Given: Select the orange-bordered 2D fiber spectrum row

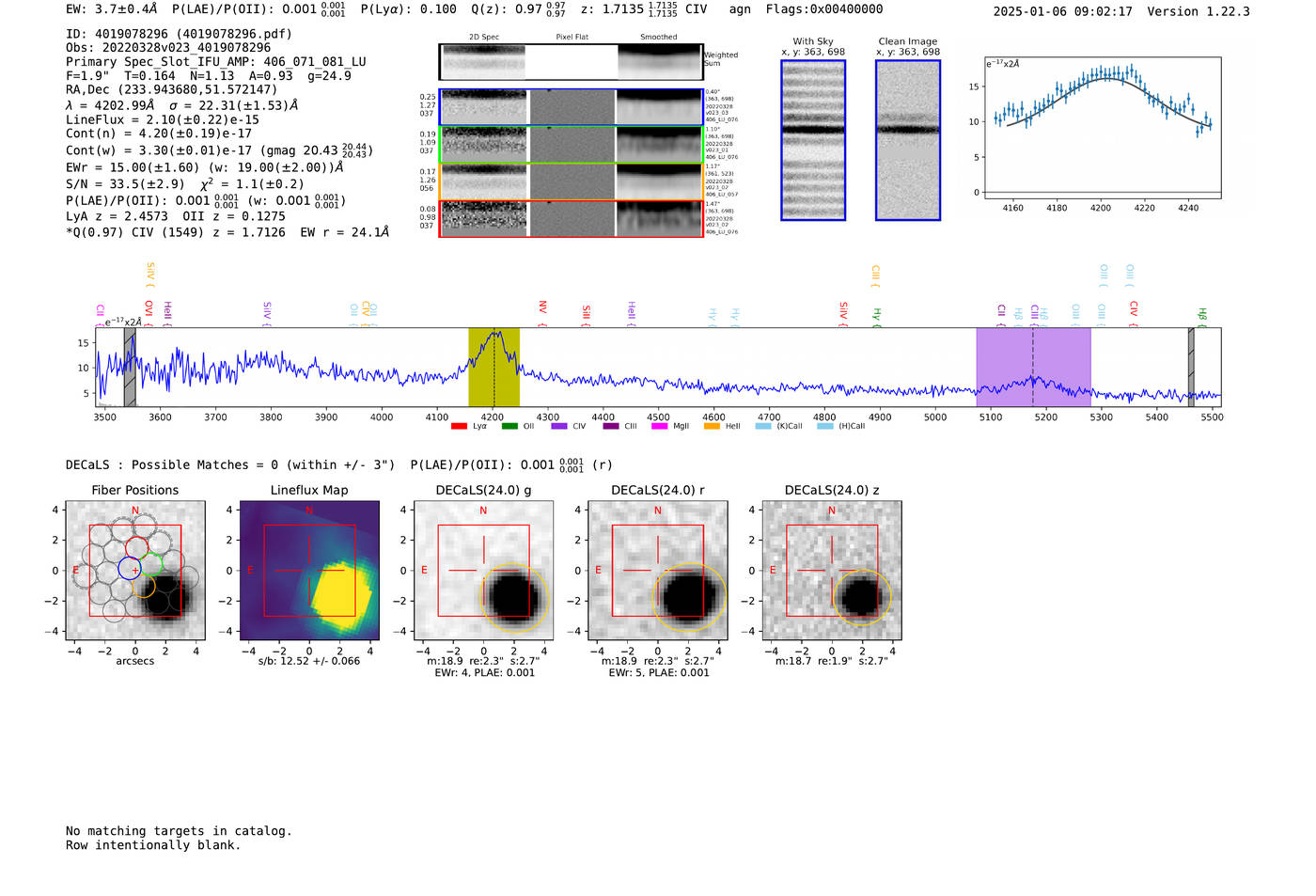Looking at the screenshot, I should click(571, 181).
